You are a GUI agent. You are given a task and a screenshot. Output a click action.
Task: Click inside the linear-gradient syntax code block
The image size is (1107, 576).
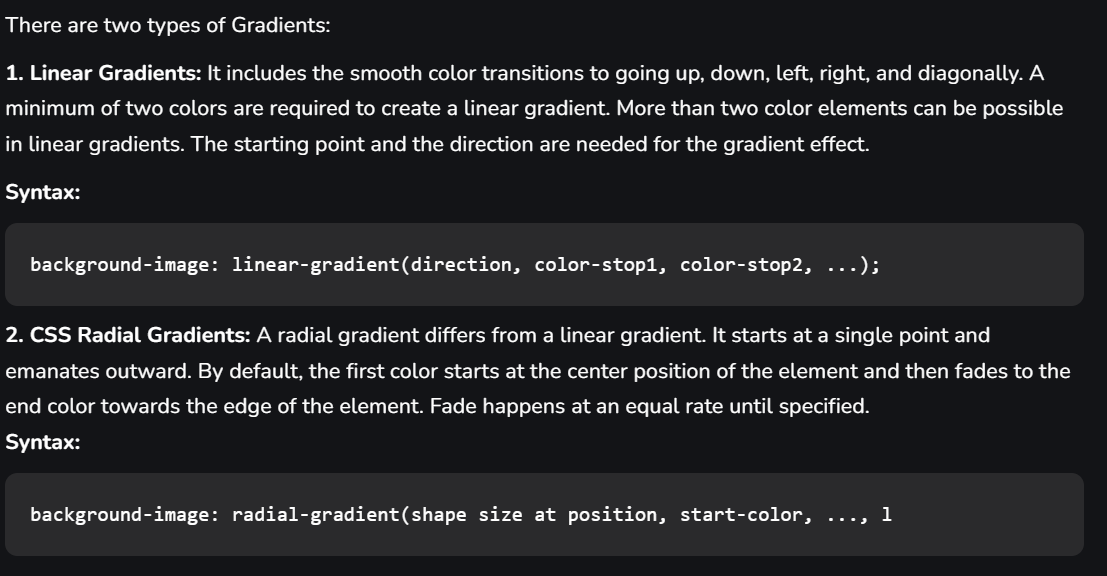544,265
